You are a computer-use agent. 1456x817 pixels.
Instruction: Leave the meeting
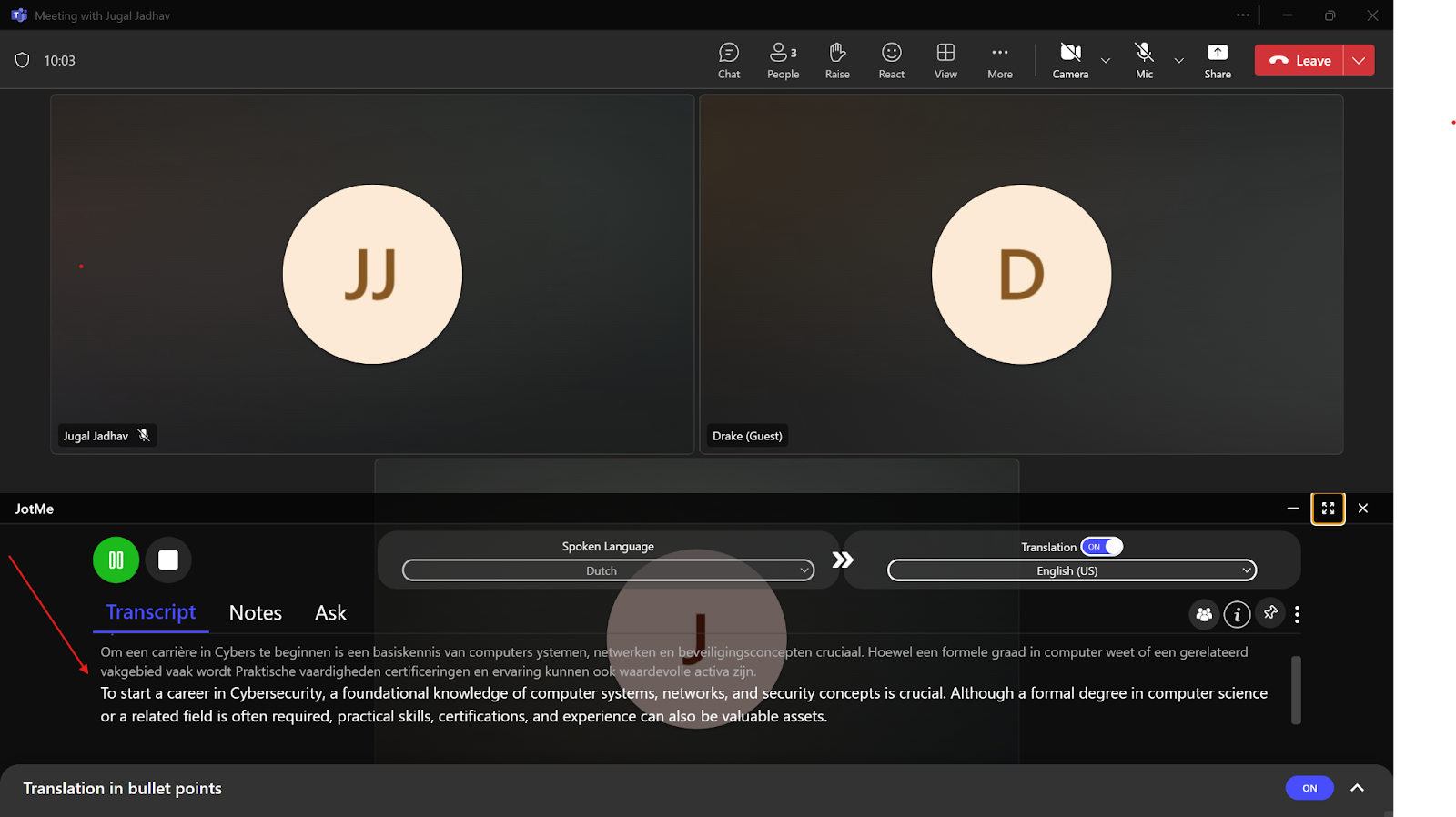point(1299,60)
